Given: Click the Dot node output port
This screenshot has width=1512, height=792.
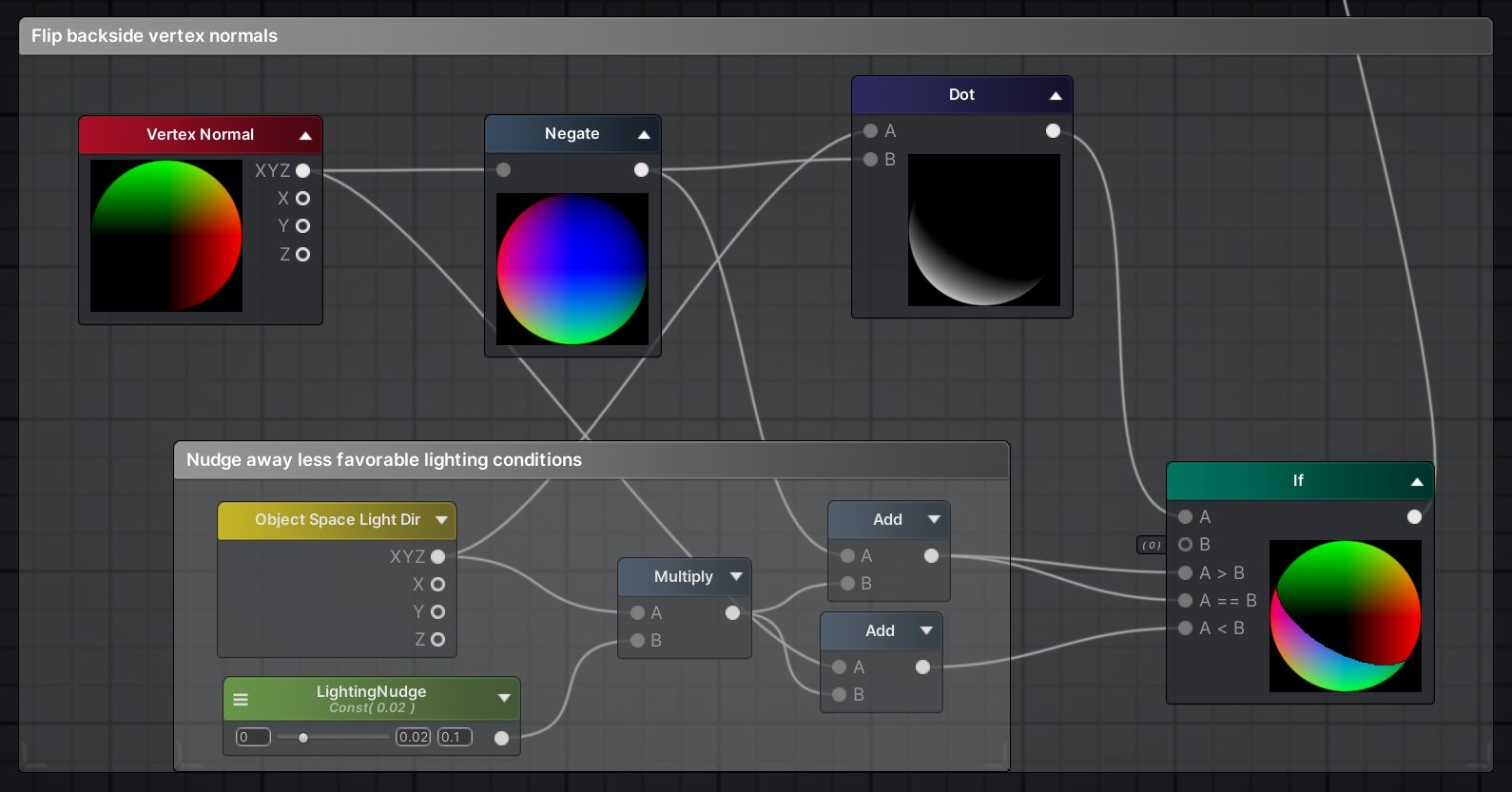Looking at the screenshot, I should click(x=1053, y=131).
